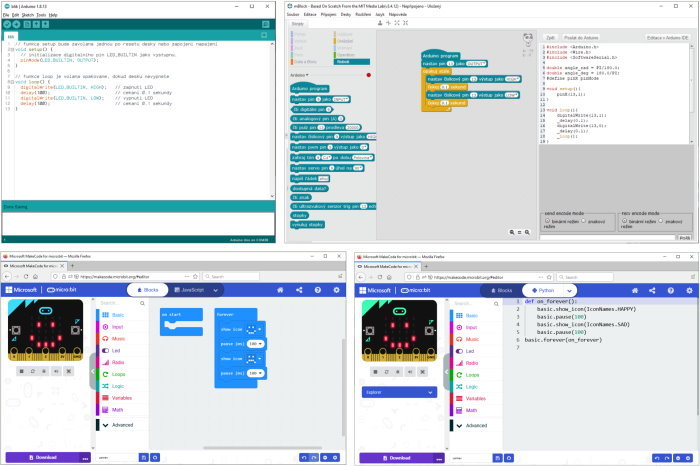Image resolution: width=700 pixels, height=466 pixels.
Task: Open the Sketch menu in Arduino IDE
Action: (28, 15)
